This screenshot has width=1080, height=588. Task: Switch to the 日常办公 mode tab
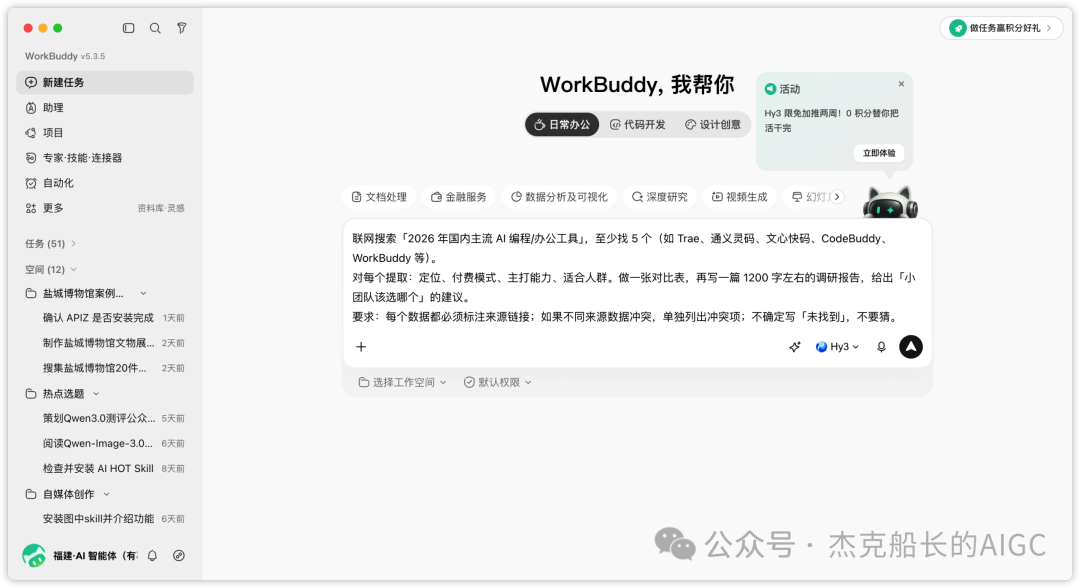[562, 125]
